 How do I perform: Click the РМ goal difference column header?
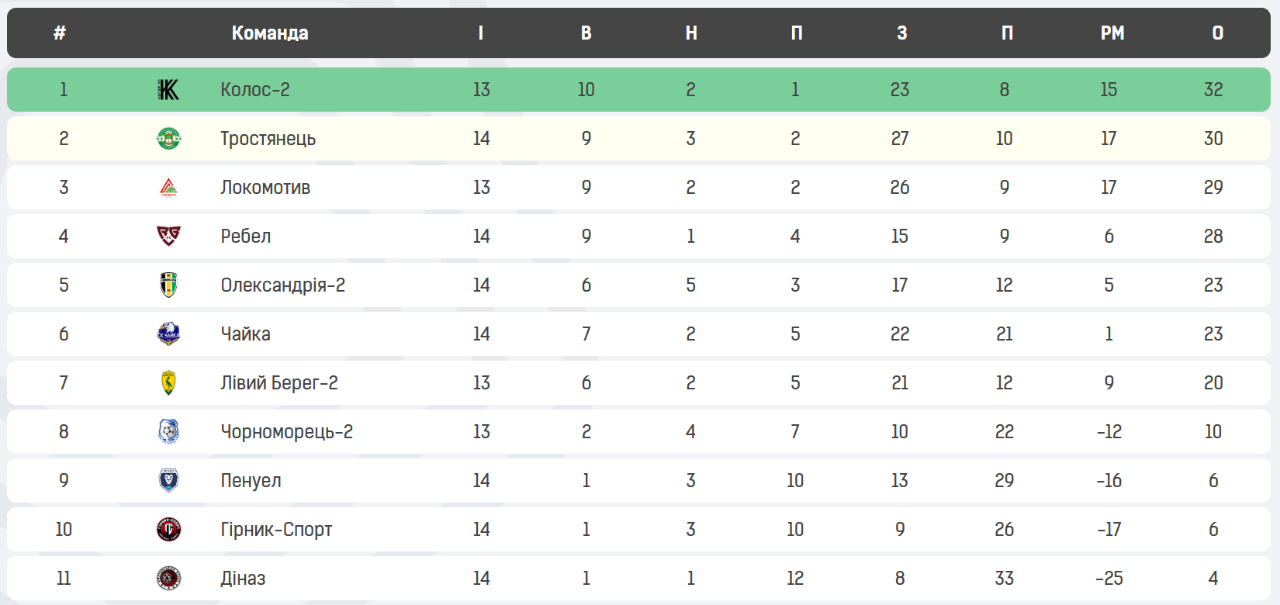(1112, 33)
